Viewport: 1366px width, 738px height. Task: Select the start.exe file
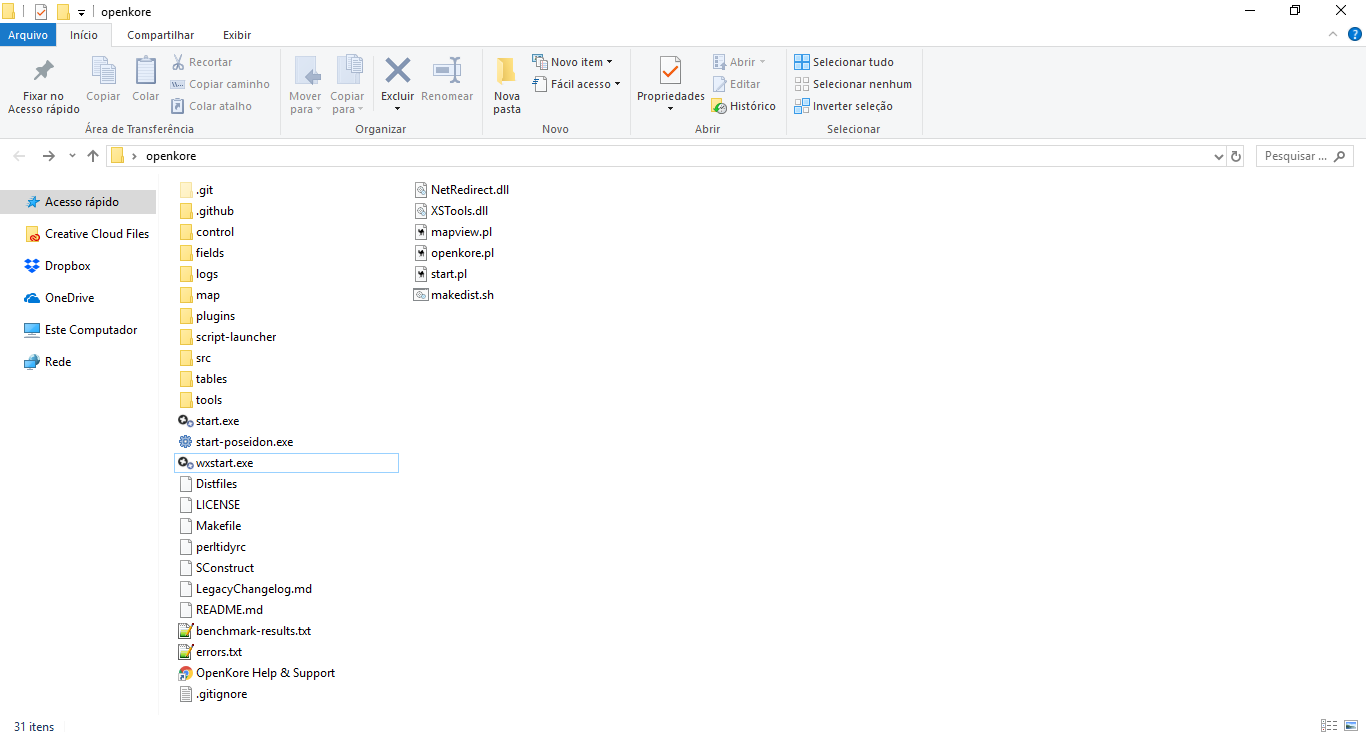point(209,421)
